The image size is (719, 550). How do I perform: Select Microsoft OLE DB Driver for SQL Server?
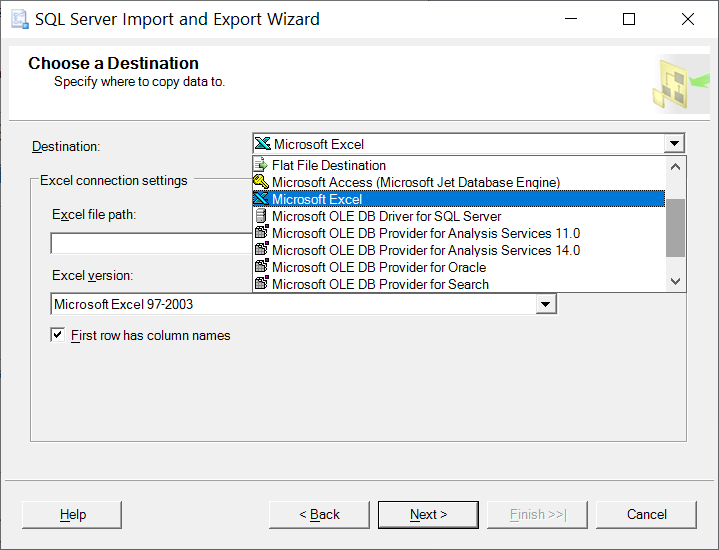click(459, 216)
